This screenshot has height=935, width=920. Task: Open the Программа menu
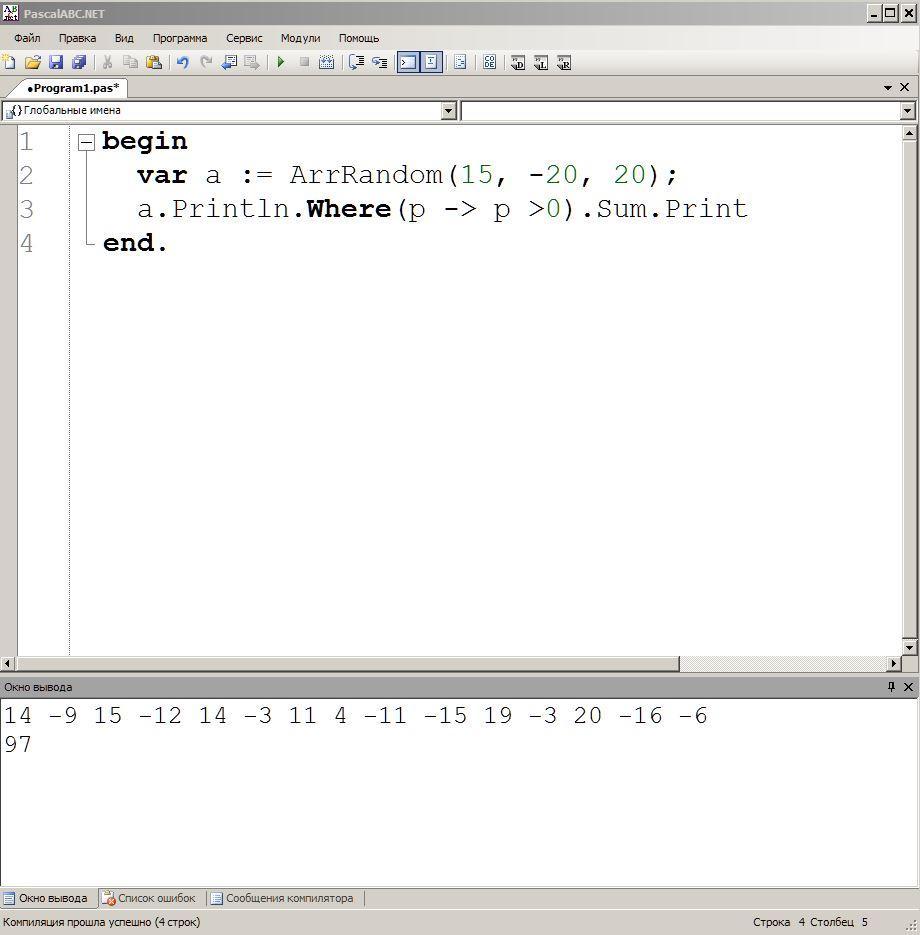(x=180, y=38)
